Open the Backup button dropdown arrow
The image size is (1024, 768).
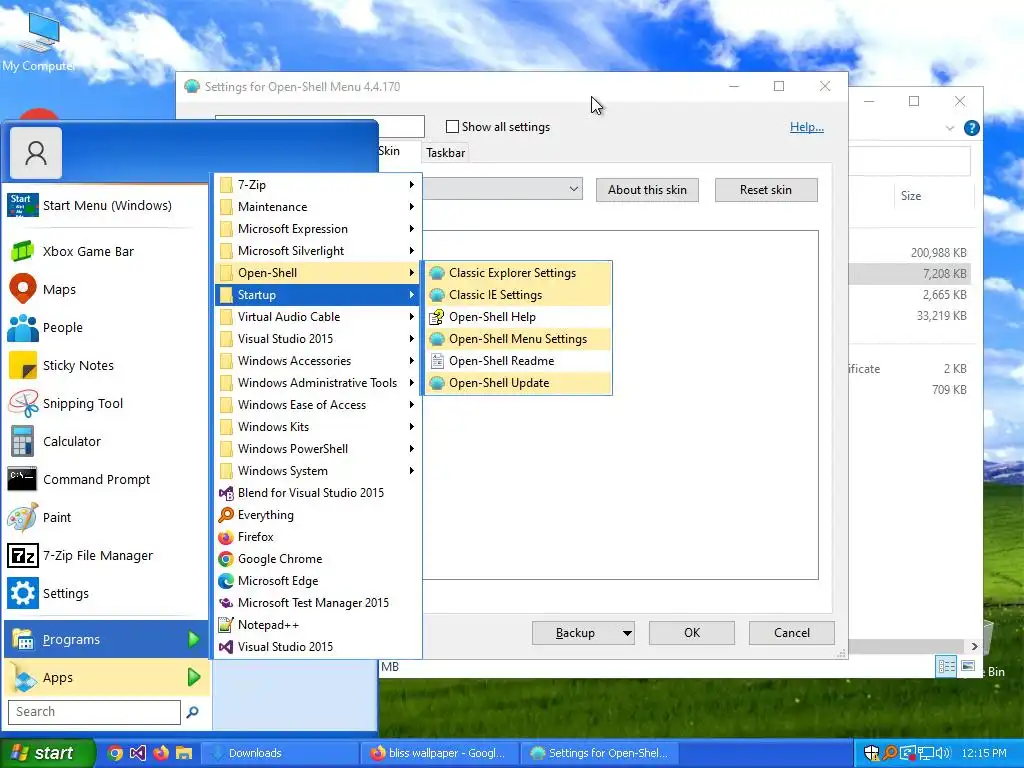pyautogui.click(x=627, y=633)
